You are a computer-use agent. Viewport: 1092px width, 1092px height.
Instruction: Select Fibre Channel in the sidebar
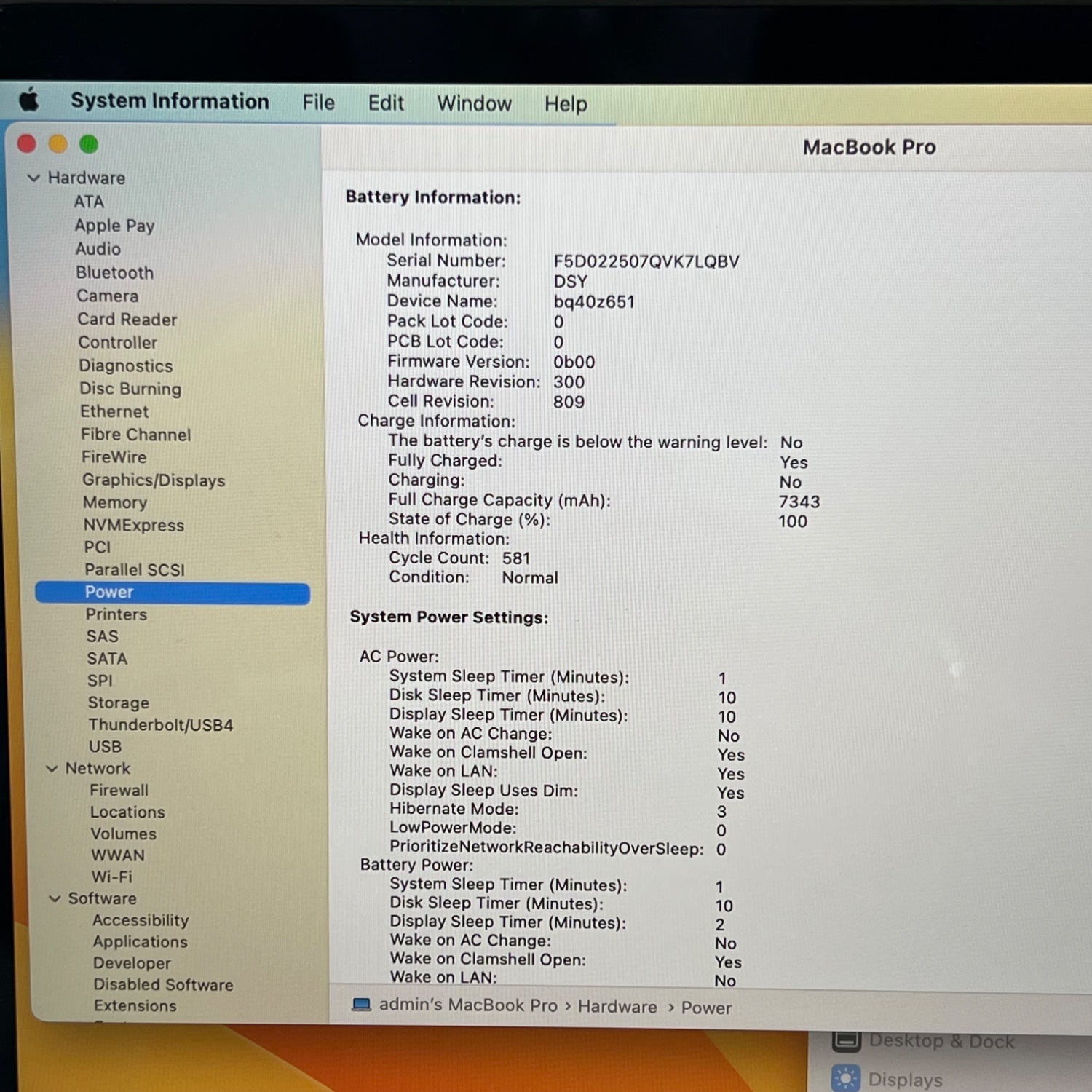(135, 435)
